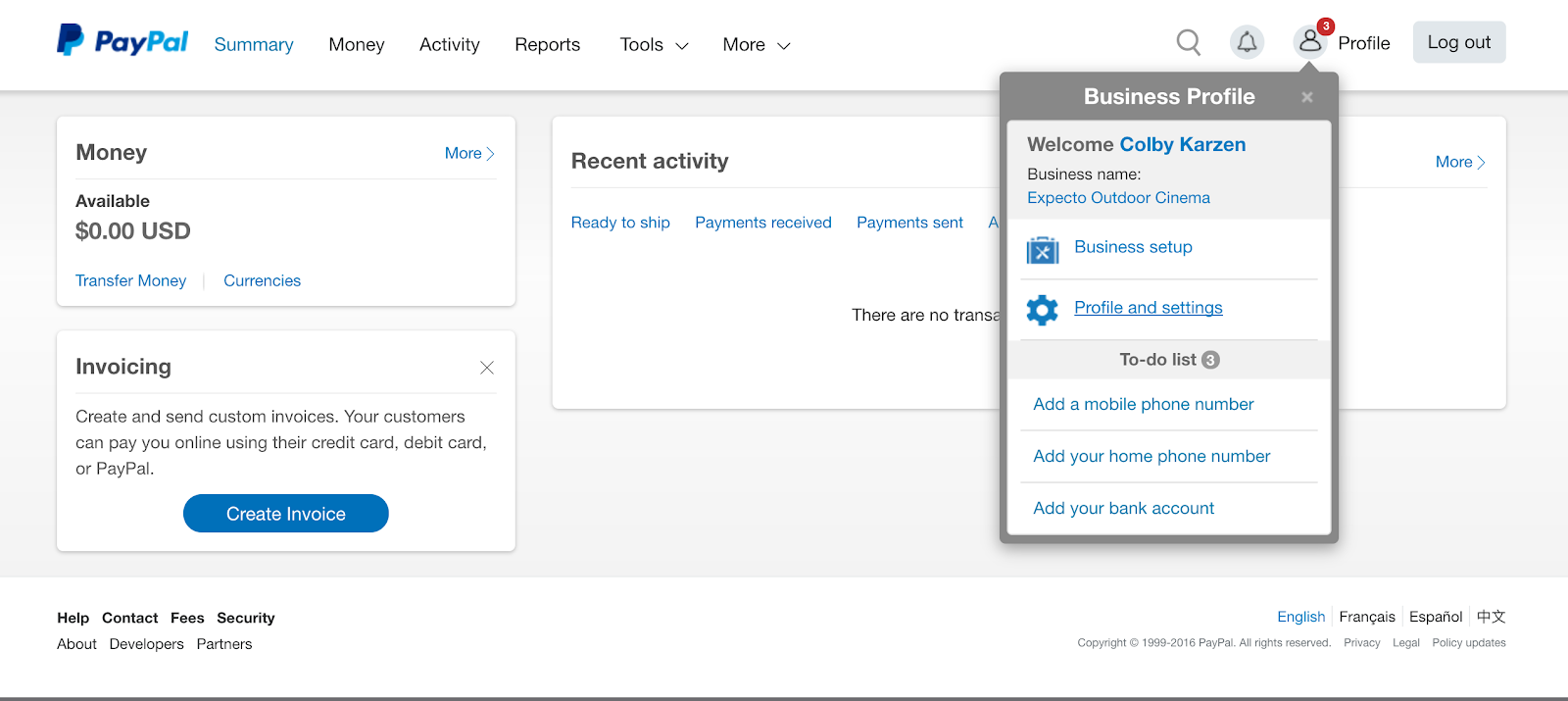1568x701 pixels.
Task: Click the Log out button
Action: tap(1459, 42)
